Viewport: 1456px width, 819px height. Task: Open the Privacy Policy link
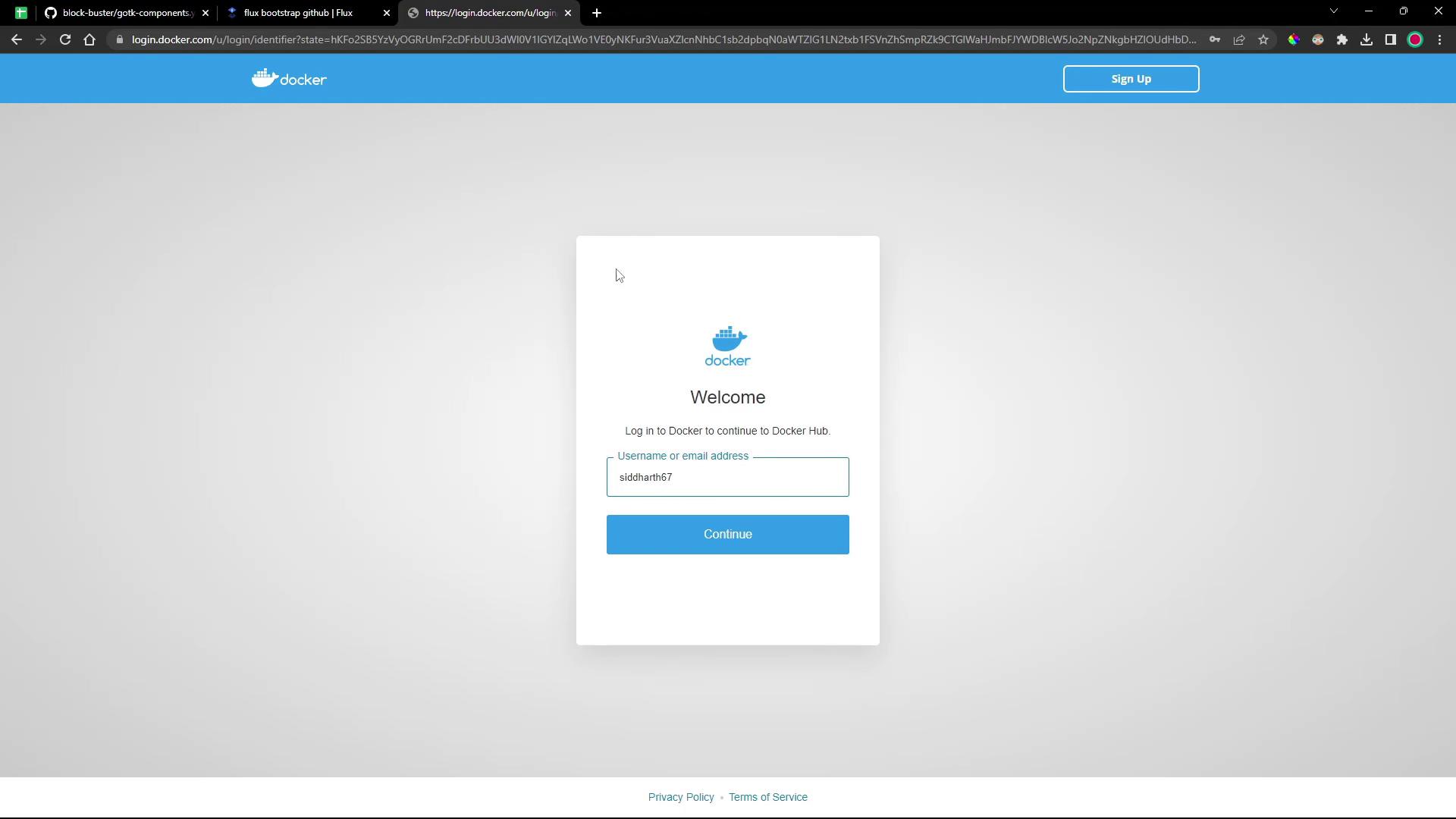click(x=681, y=797)
